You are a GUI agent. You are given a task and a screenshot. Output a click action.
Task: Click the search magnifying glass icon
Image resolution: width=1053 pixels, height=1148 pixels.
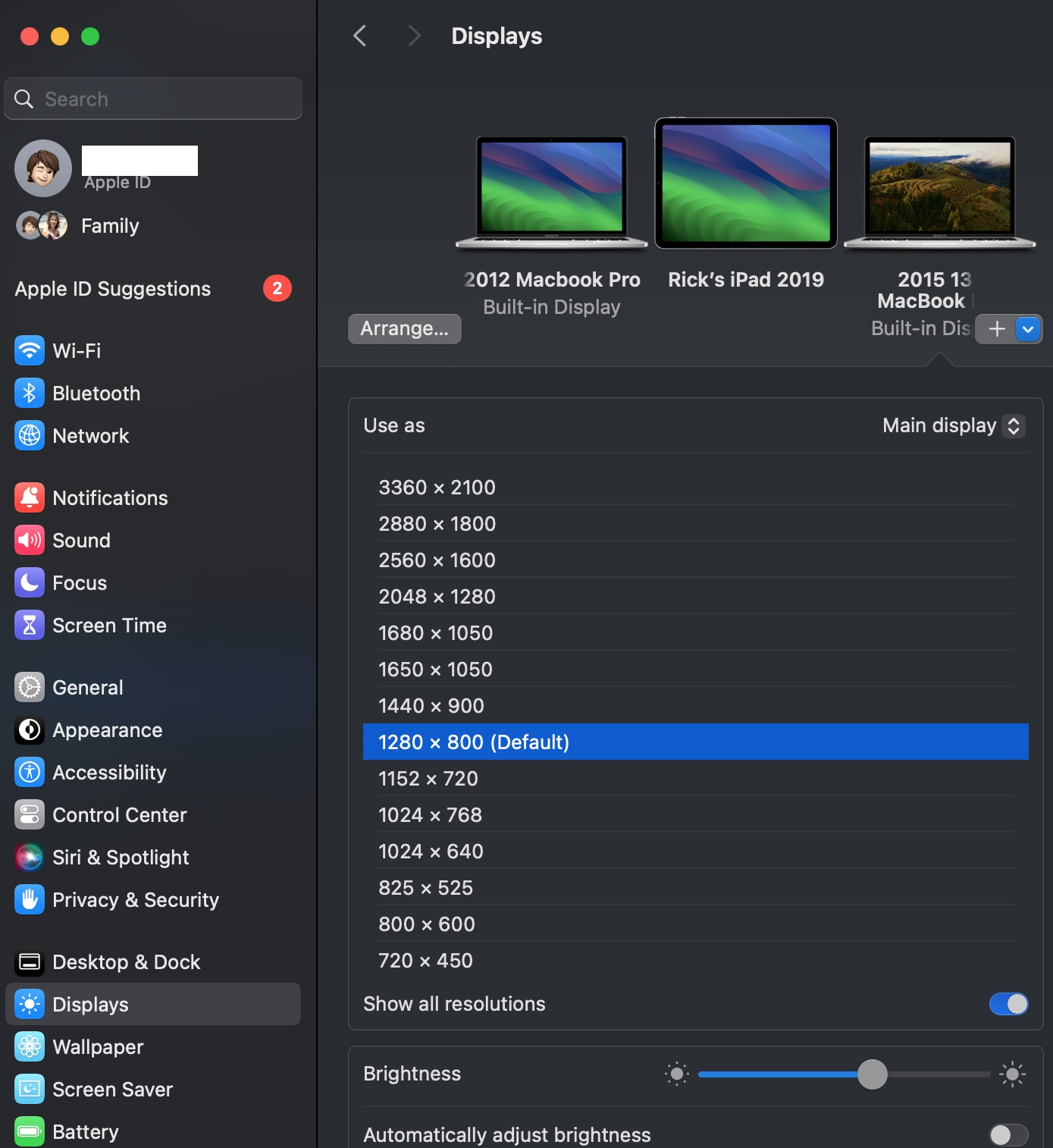(x=24, y=99)
